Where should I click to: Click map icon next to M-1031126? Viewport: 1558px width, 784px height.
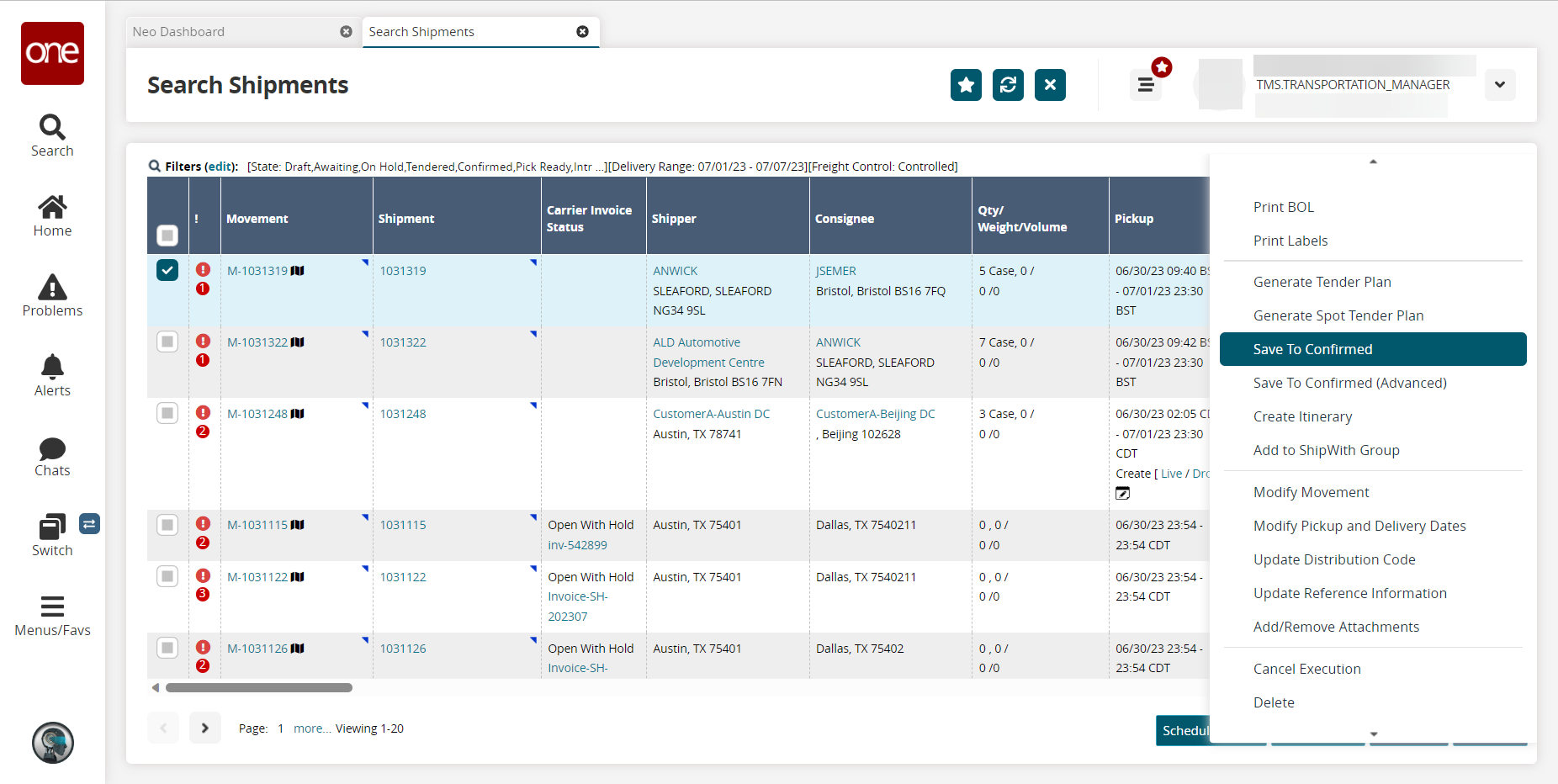coord(298,649)
